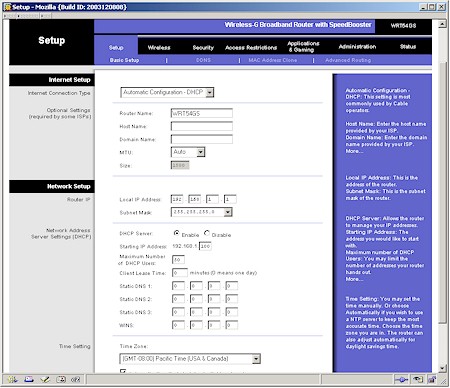Click the online/offline connection icon
450x388 pixels.
pos(401,379)
